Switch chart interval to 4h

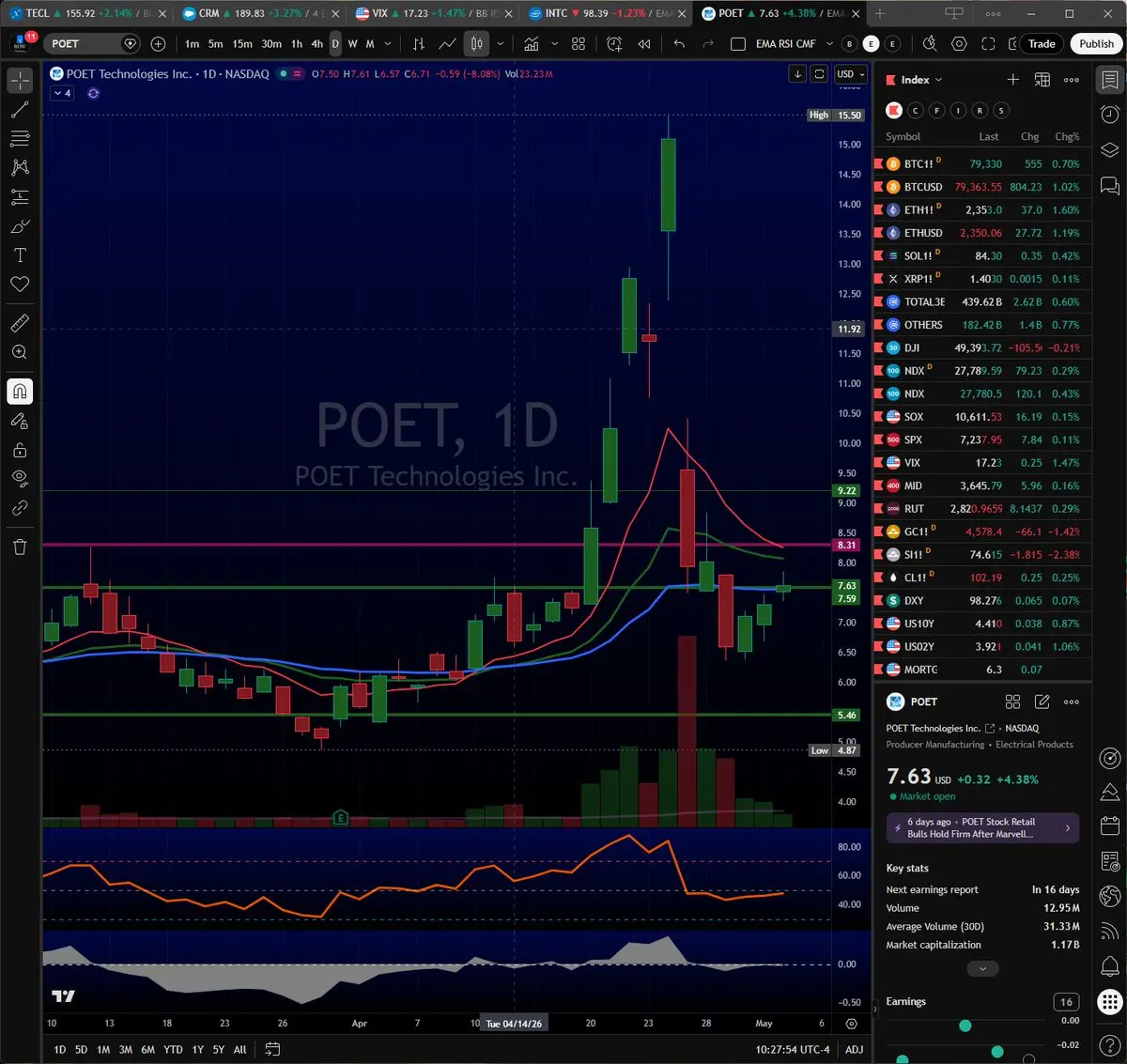click(316, 44)
